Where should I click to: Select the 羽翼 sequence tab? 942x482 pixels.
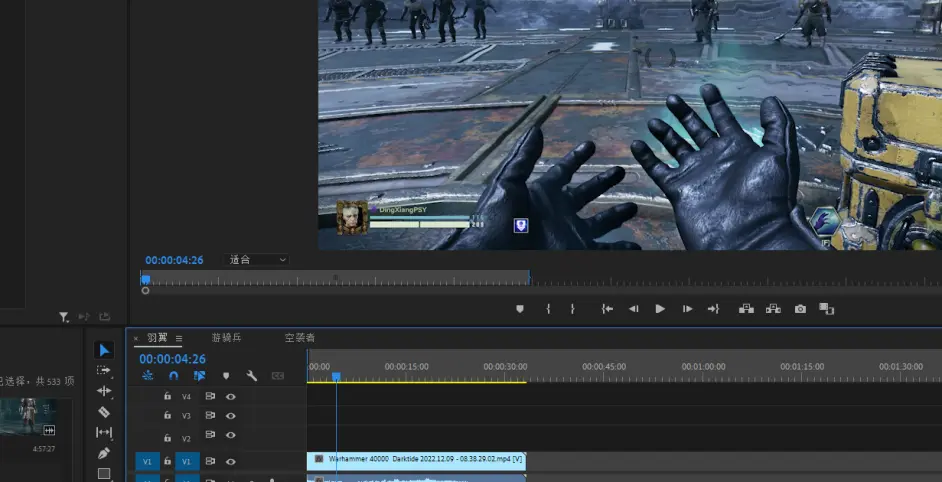point(157,338)
